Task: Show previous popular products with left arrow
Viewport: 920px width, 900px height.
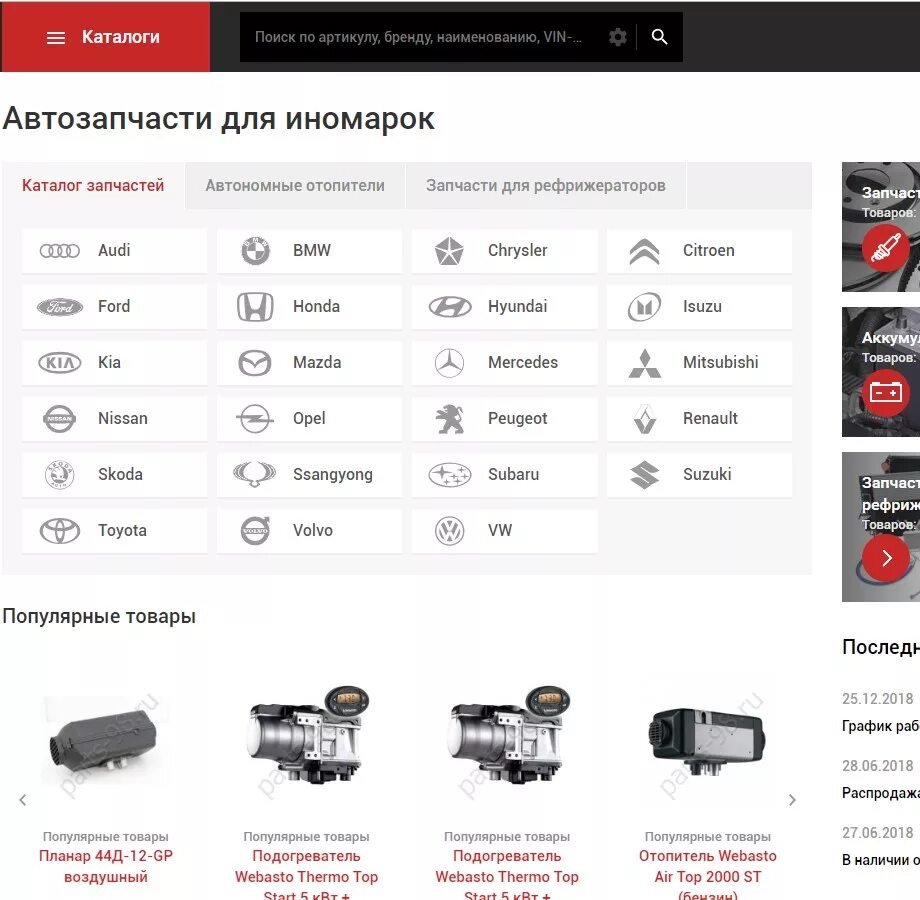Action: coord(23,800)
